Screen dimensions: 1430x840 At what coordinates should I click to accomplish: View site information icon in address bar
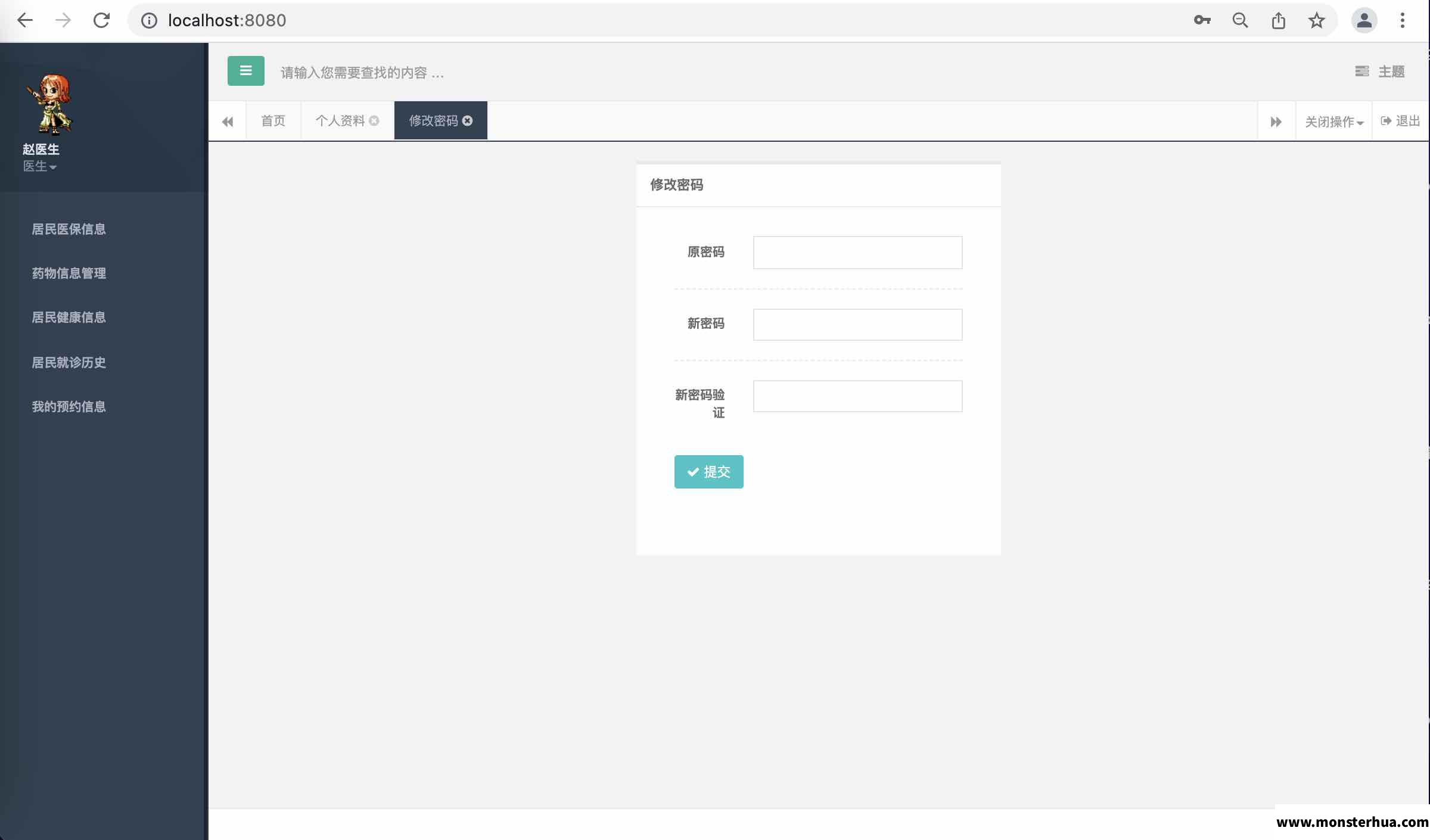[x=149, y=21]
